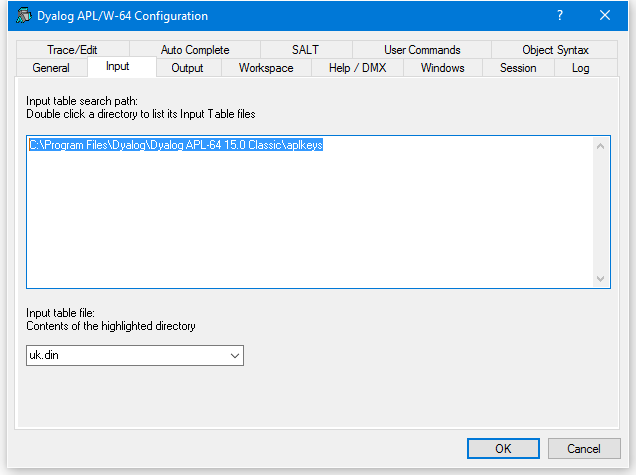Click the help question mark button

[x=559, y=16]
